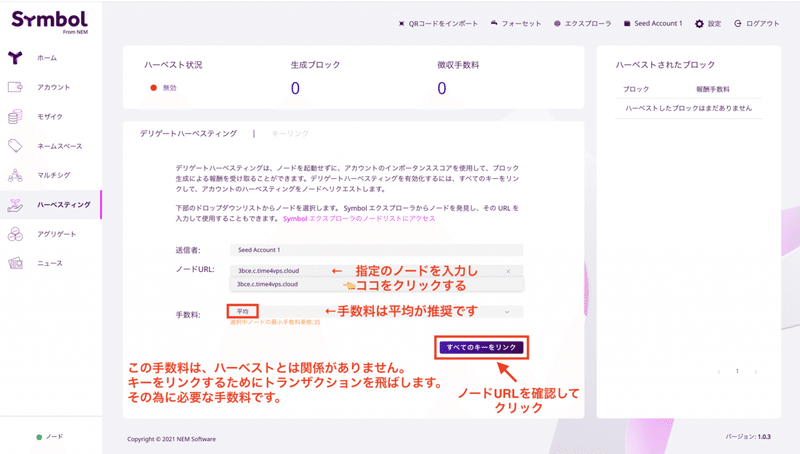Click Copyright 2021 NEM Software text
The width and height of the screenshot is (800, 454).
coord(171,439)
